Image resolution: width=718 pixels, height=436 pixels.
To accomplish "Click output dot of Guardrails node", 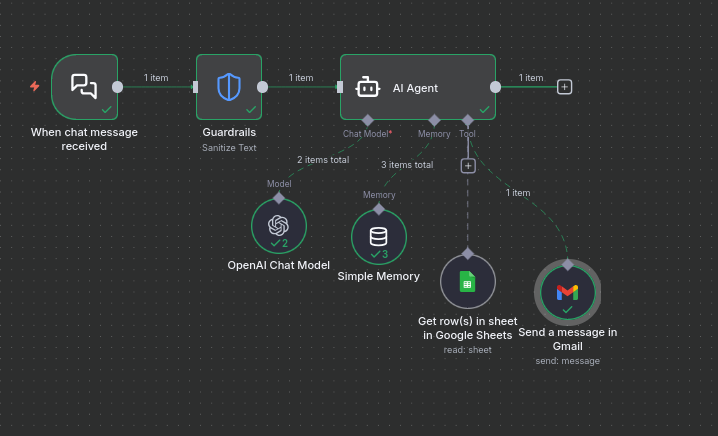I will coord(262,87).
